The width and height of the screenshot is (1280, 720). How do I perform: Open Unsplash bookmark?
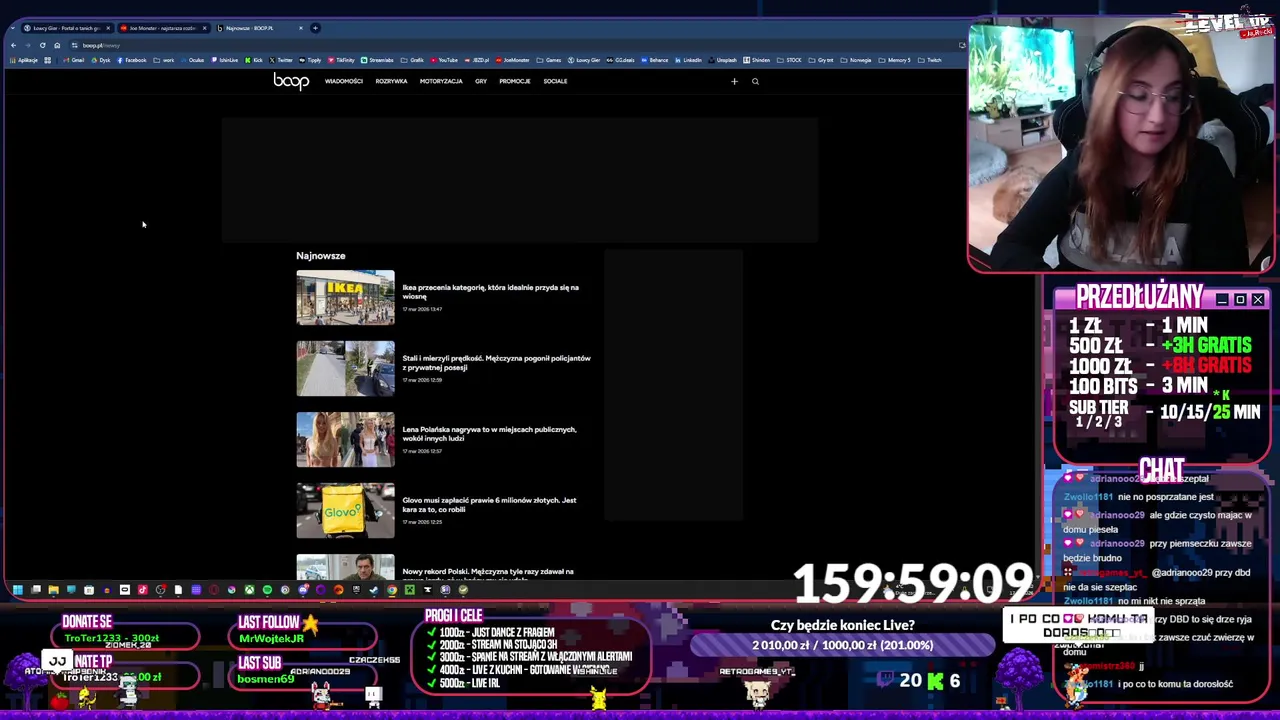pos(723,60)
